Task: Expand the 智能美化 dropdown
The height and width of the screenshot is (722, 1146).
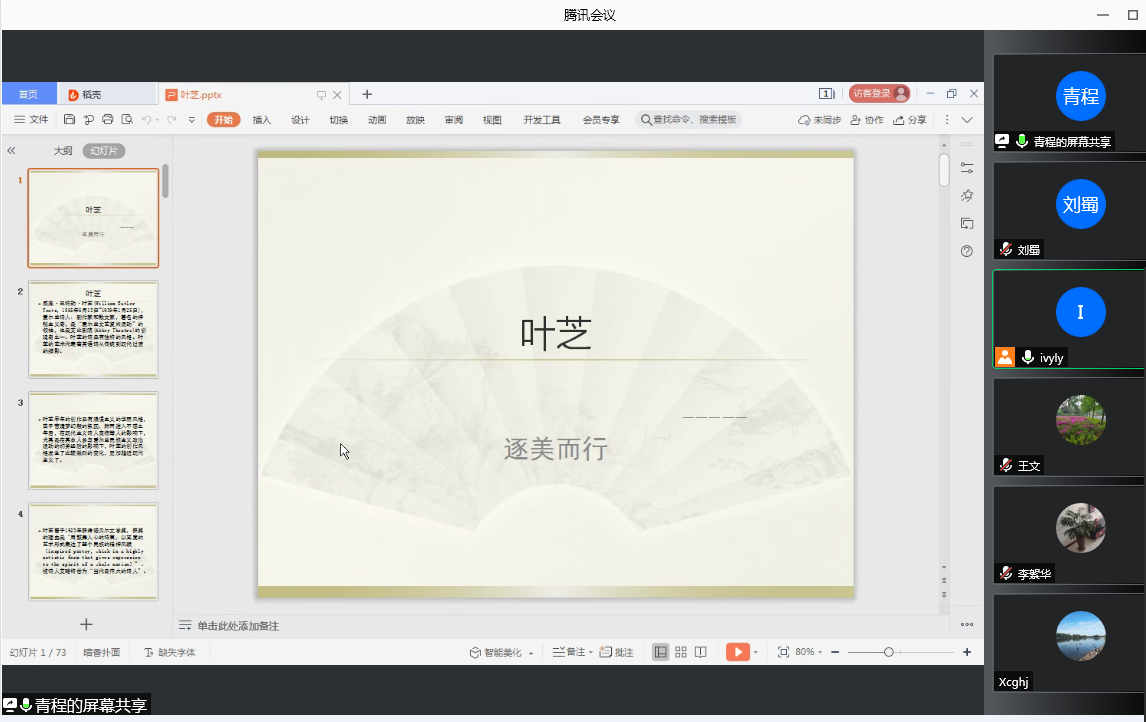Action: tap(530, 653)
